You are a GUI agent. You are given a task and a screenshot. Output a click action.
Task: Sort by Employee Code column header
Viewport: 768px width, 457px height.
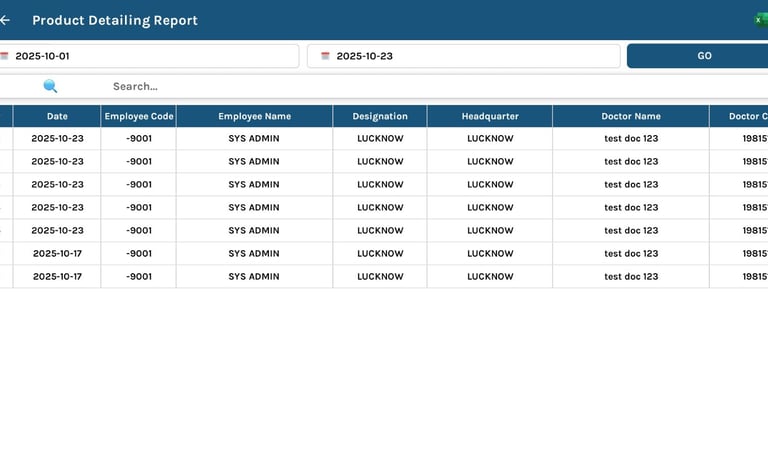139,116
